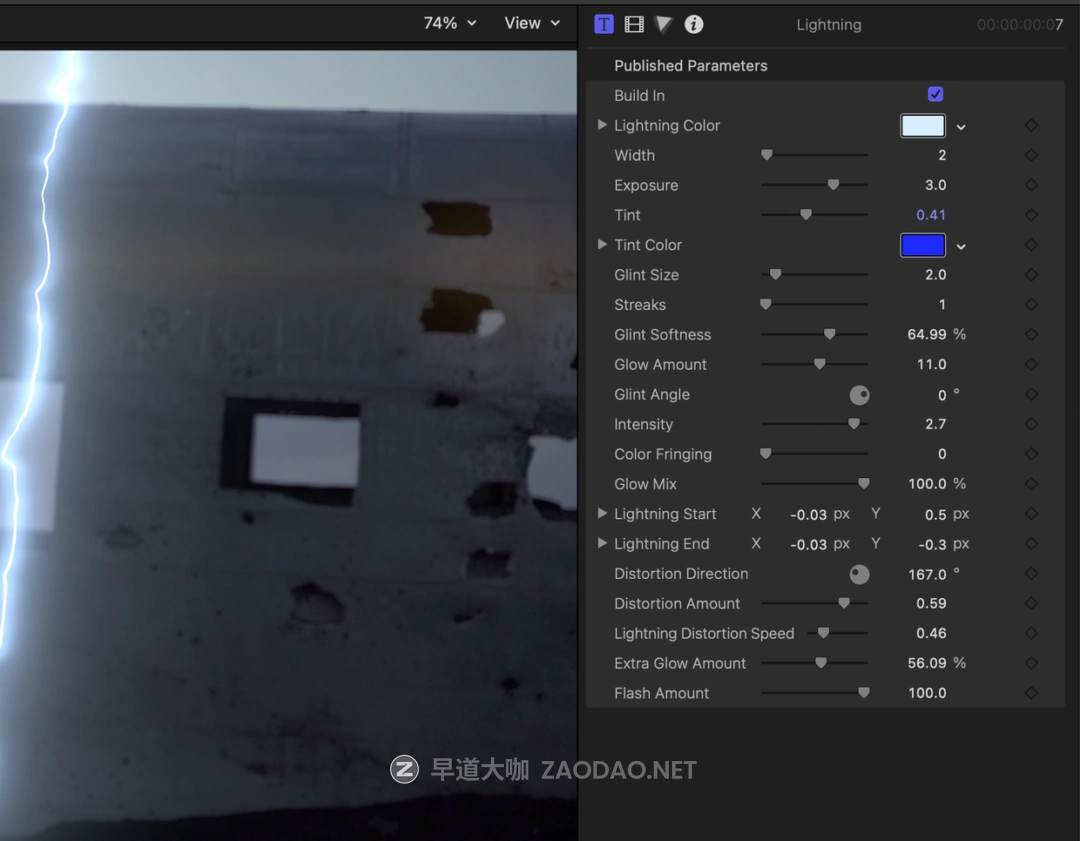The width and height of the screenshot is (1080, 841).
Task: Click the Distortion Direction dial
Action: (859, 574)
